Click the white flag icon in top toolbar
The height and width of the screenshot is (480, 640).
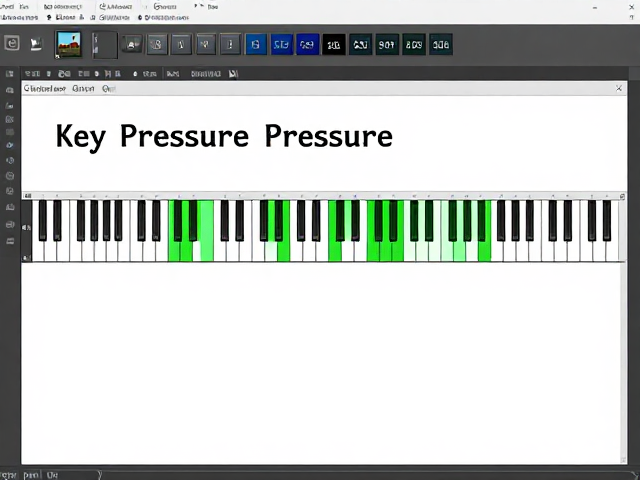tap(36, 44)
